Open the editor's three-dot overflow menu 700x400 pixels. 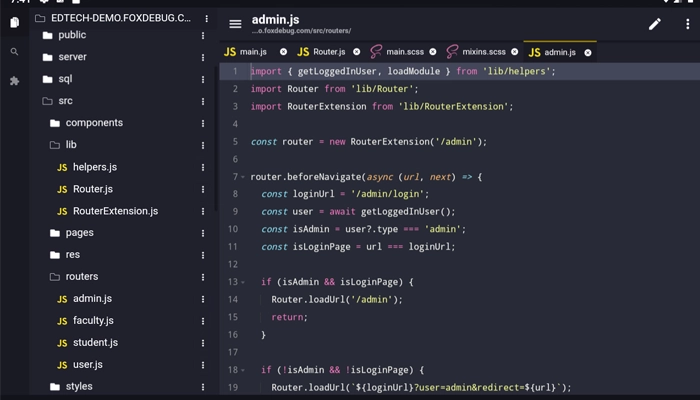coord(687,24)
